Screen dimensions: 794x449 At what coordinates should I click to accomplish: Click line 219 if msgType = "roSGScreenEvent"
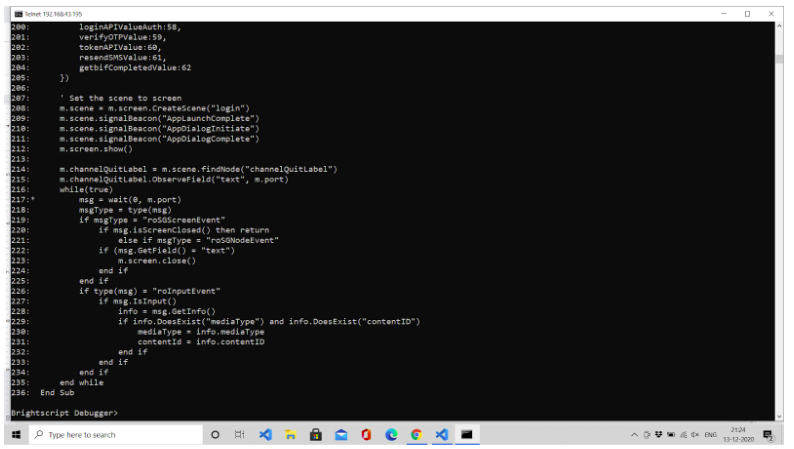152,220
